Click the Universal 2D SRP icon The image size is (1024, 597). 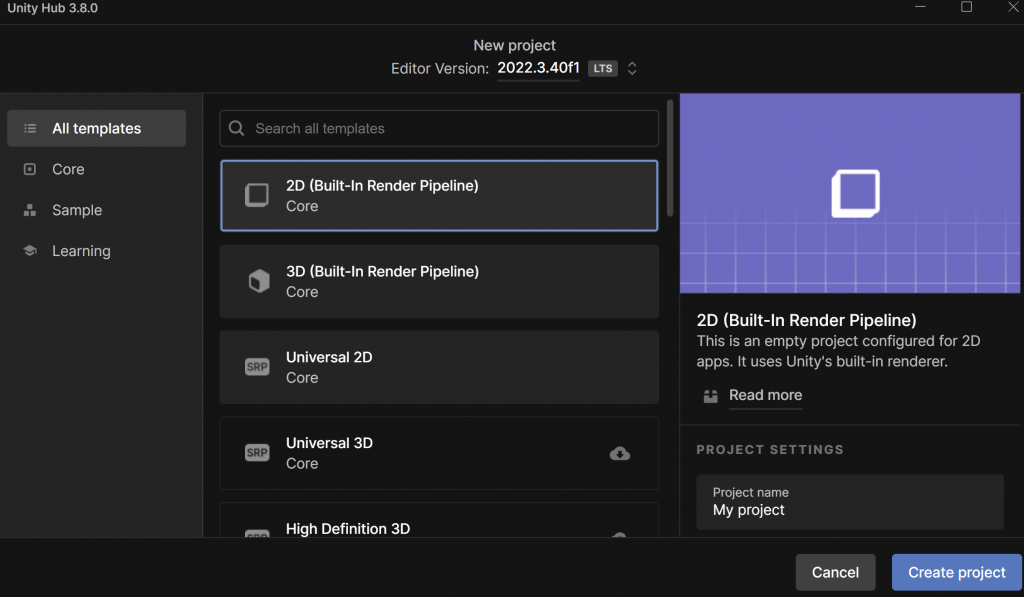pos(257,366)
